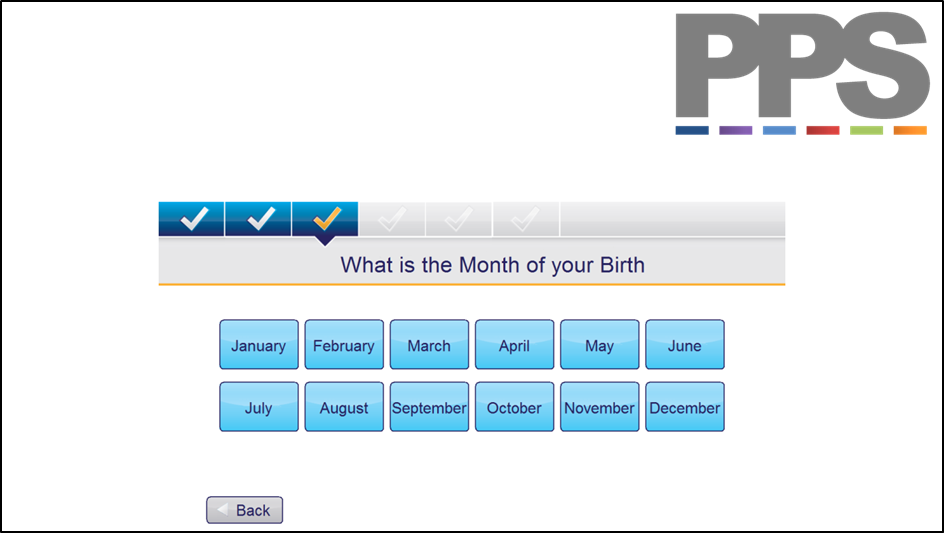Click the PPS logo
The height and width of the screenshot is (533, 944).
[x=802, y=73]
